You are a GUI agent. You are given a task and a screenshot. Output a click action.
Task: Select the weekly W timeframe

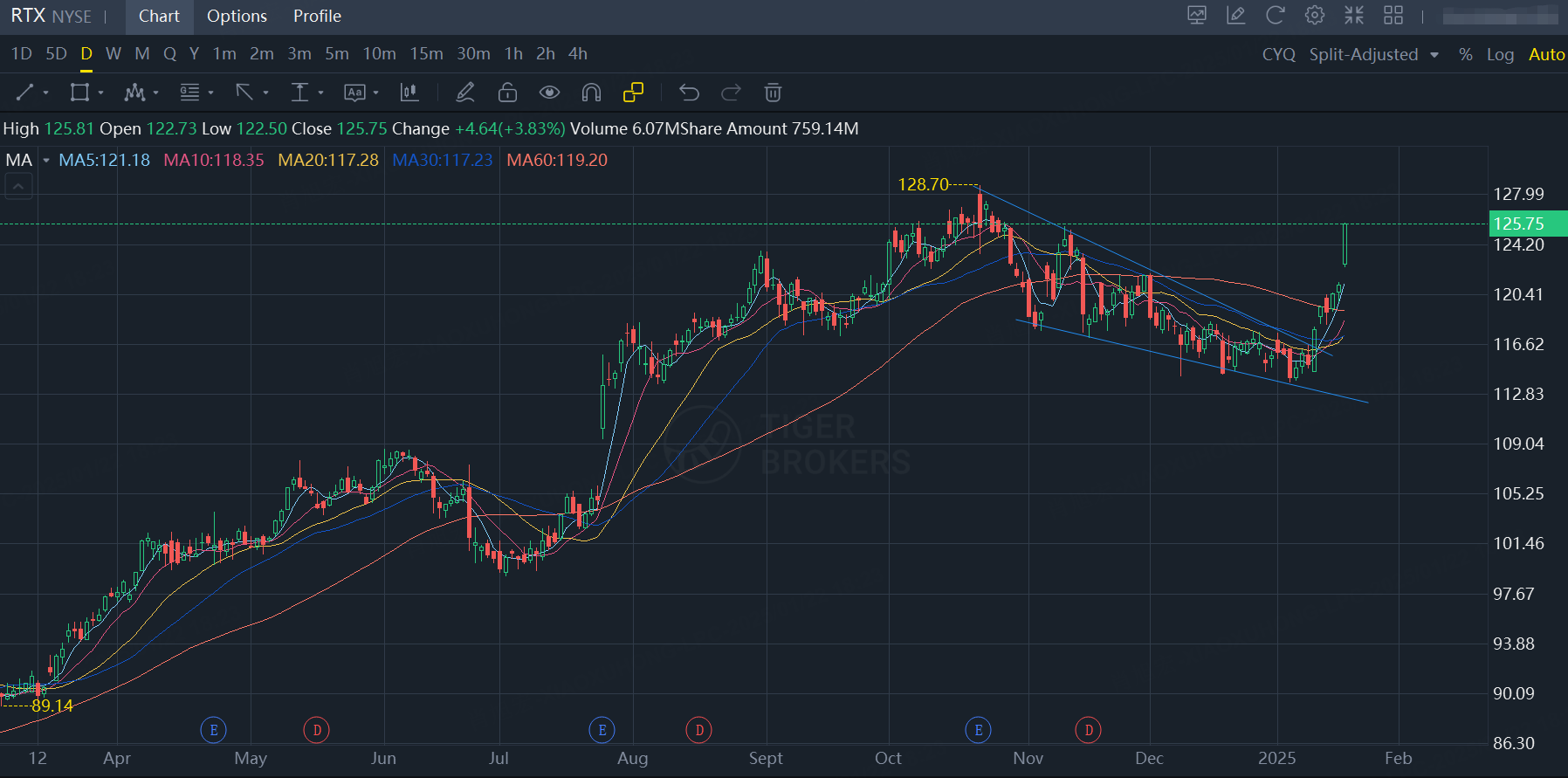[113, 54]
